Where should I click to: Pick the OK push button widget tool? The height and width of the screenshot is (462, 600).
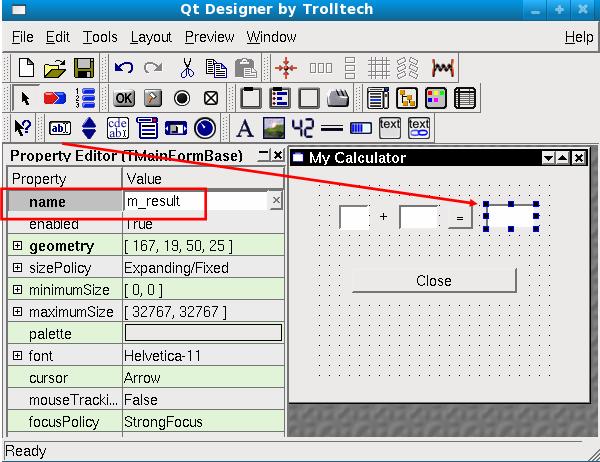pyautogui.click(x=124, y=98)
